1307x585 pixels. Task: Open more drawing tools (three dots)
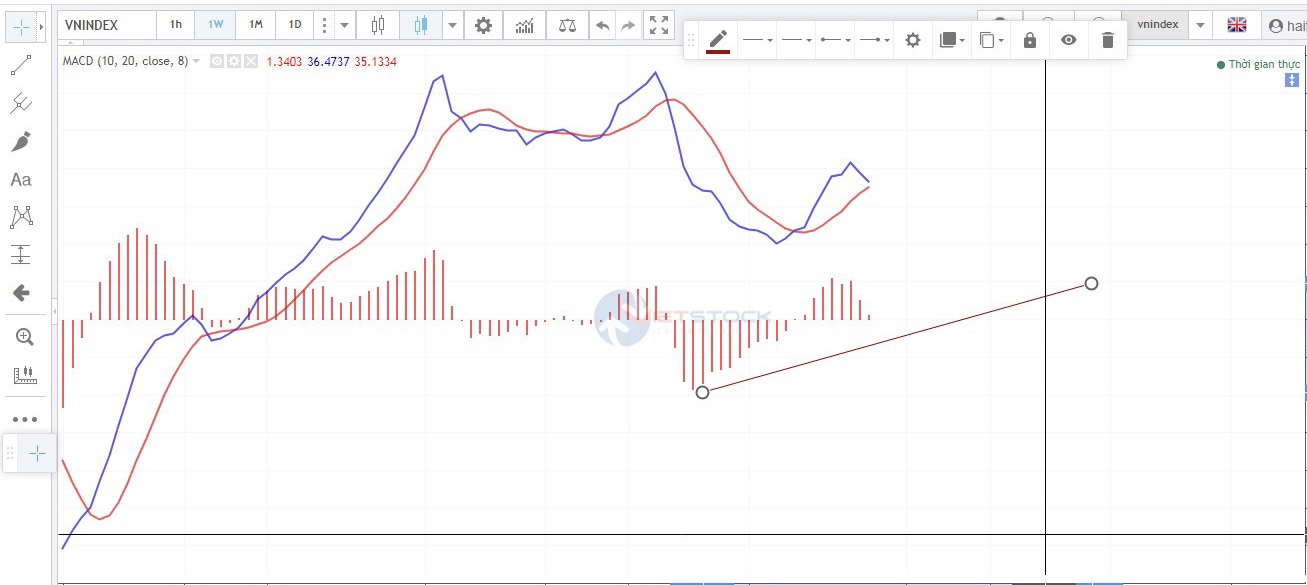(25, 419)
